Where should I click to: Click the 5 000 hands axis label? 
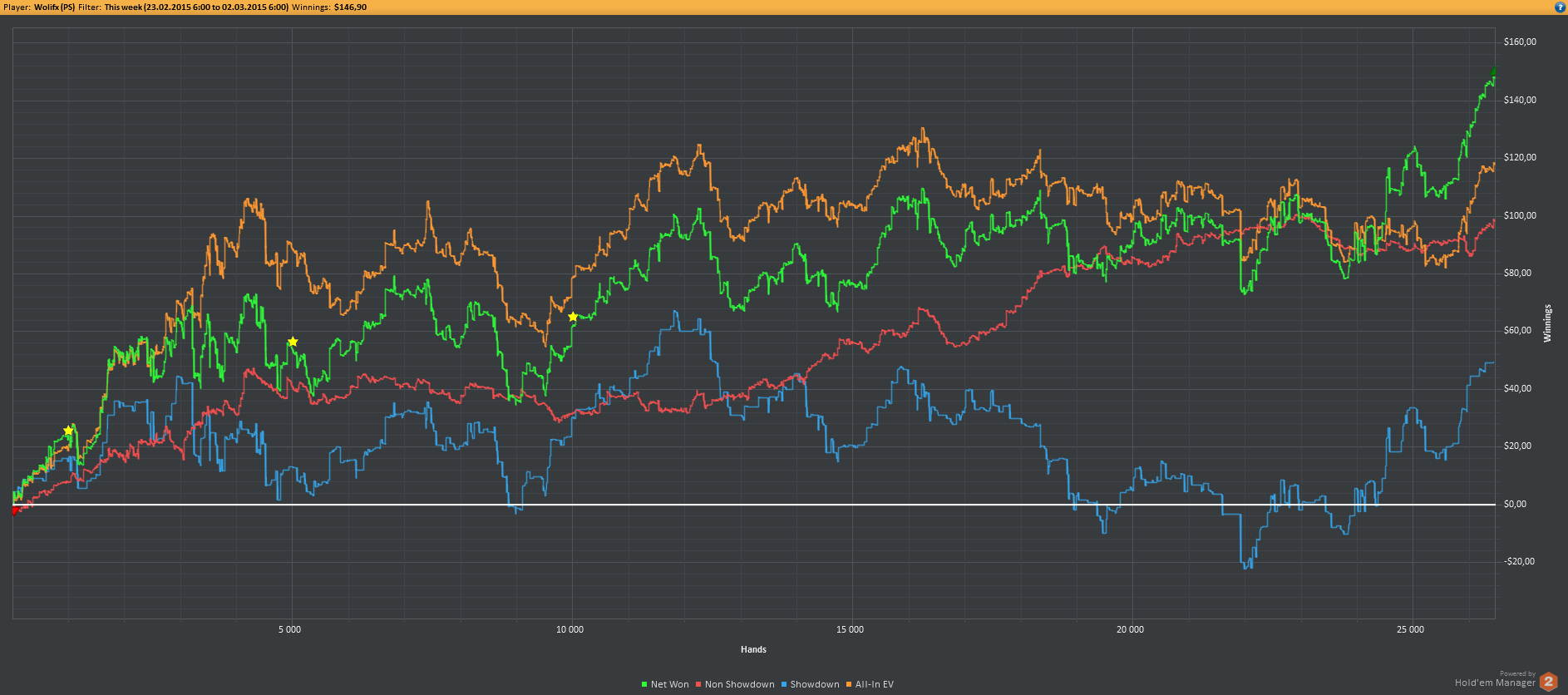(289, 629)
